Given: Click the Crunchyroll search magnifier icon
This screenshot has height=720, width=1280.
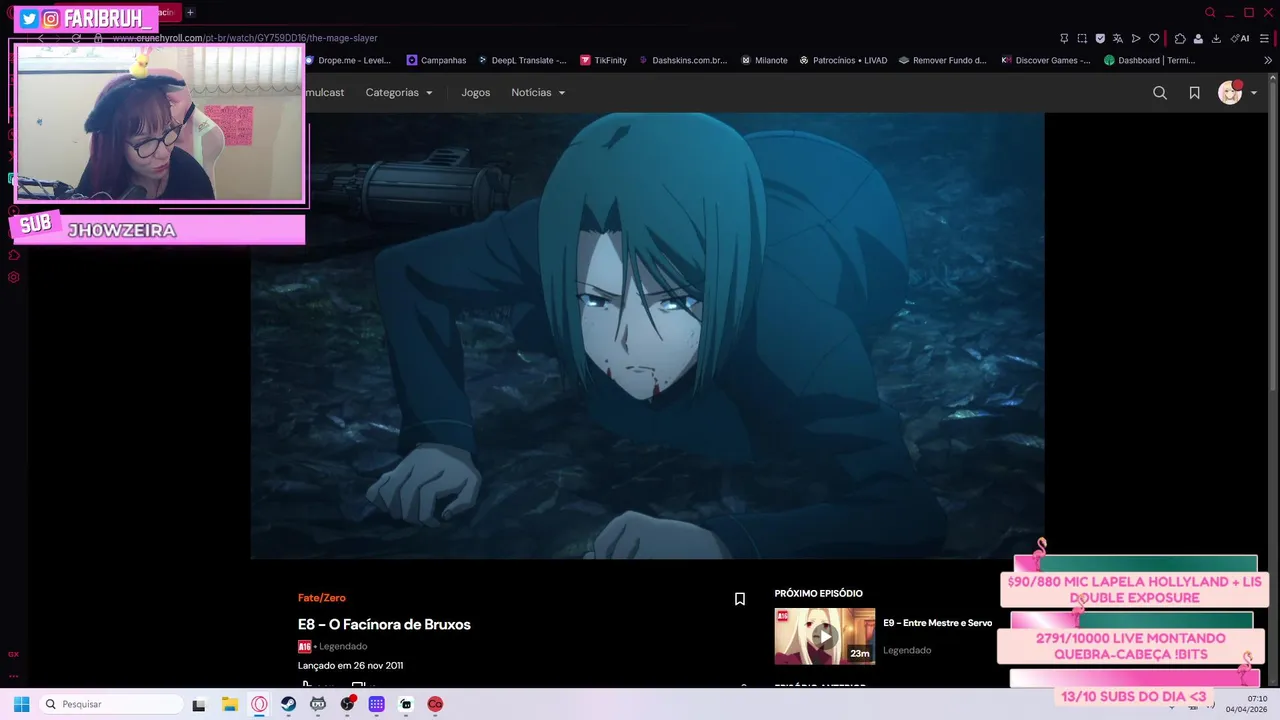Looking at the screenshot, I should pos(1160,93).
